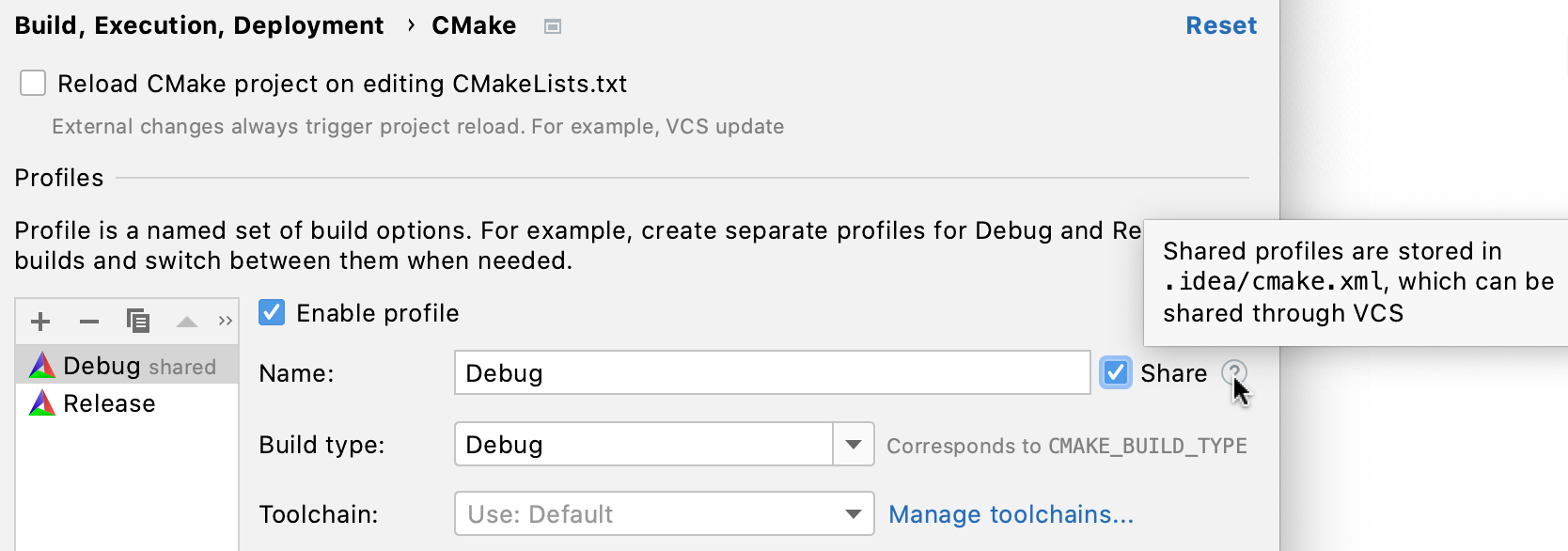This screenshot has height=551, width=1568.
Task: Add a new CMake profile
Action: pyautogui.click(x=39, y=321)
